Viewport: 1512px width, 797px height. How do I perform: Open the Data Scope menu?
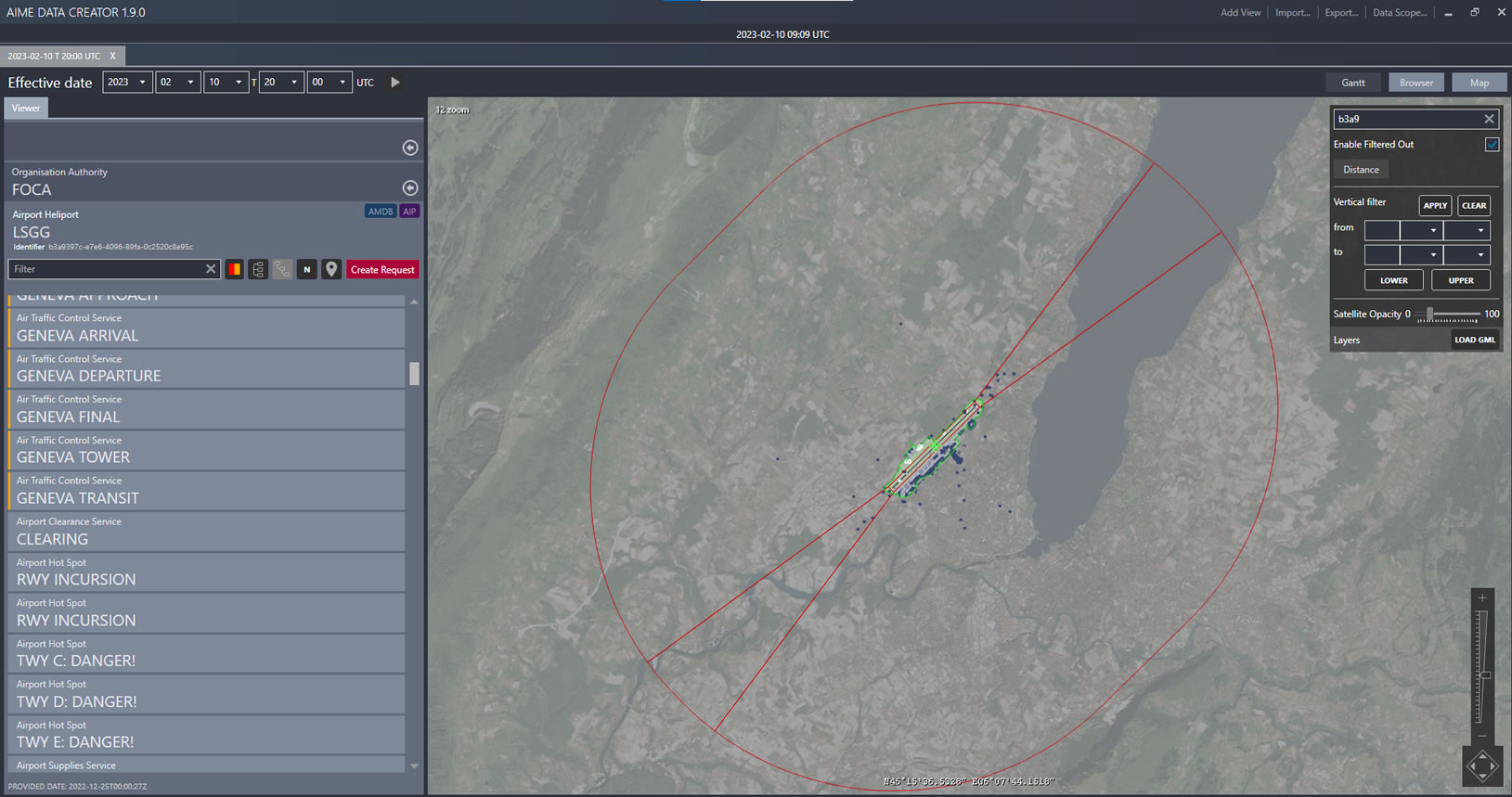pos(1399,13)
